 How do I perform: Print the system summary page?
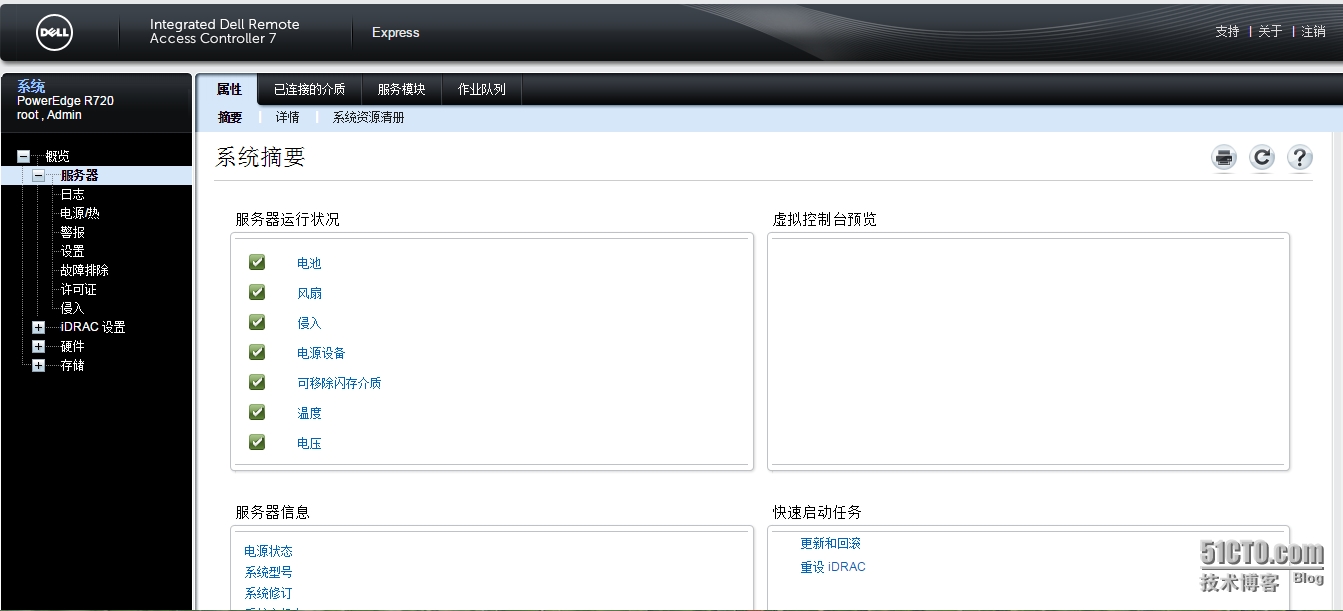click(1224, 157)
